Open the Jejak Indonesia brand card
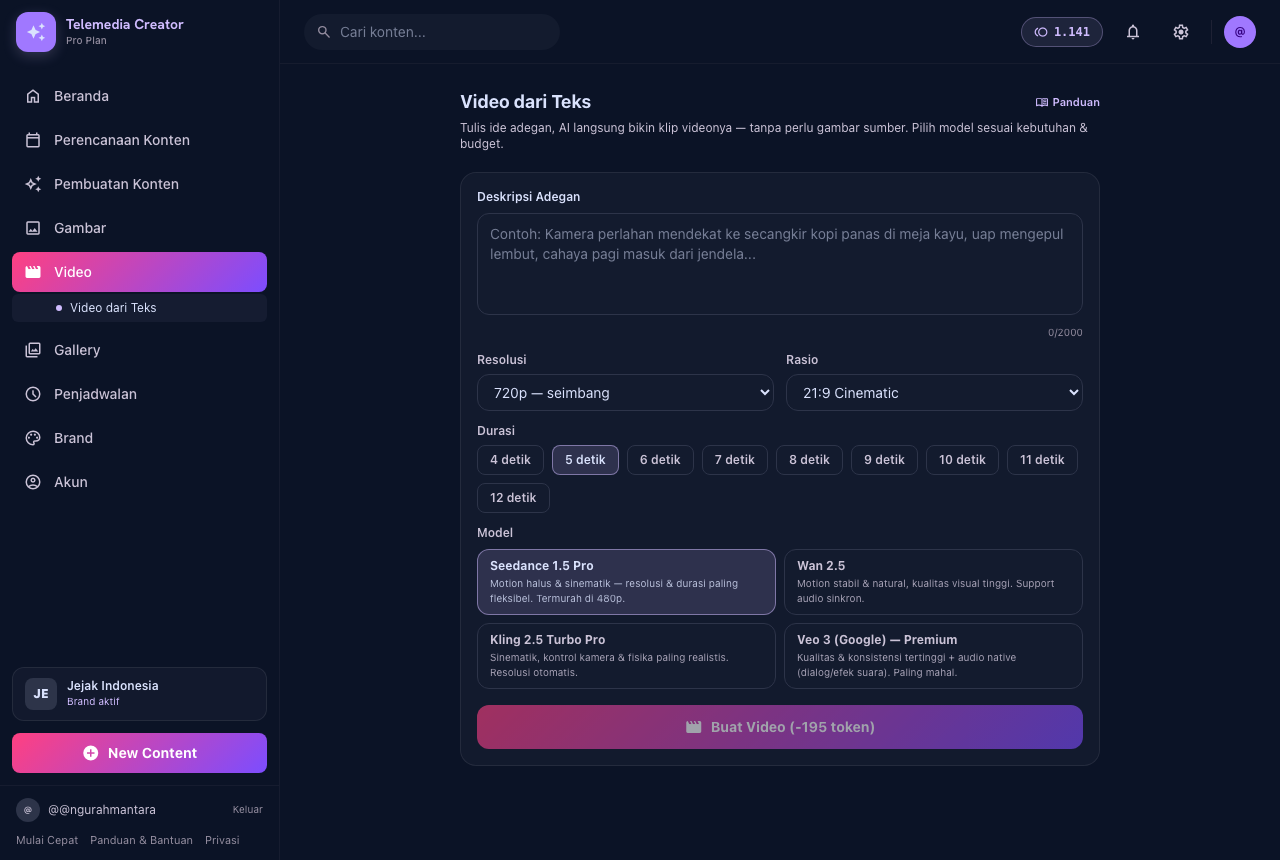The height and width of the screenshot is (860, 1280). pos(139,694)
